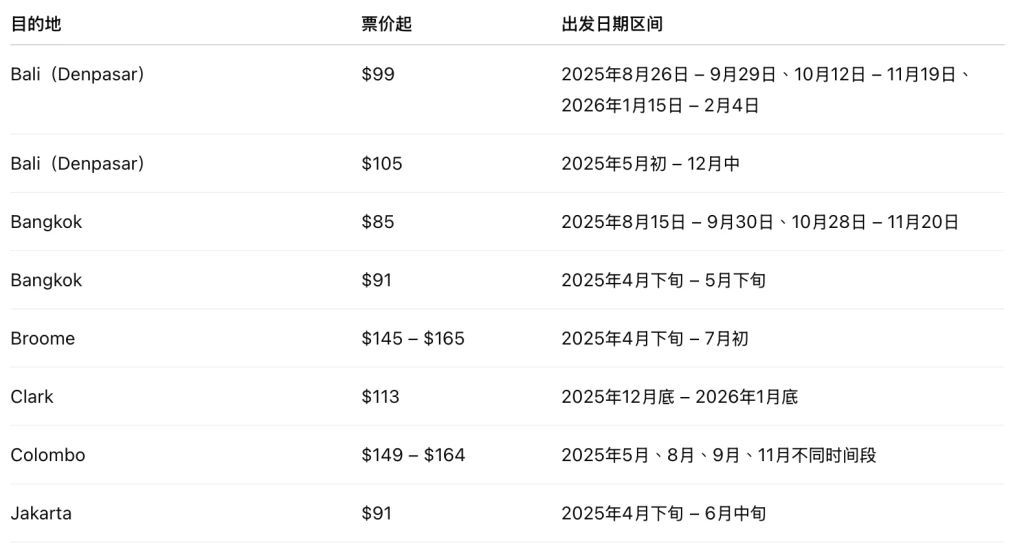Click the 出发日期区间 column header
The height and width of the screenshot is (544, 1024).
coord(612,24)
